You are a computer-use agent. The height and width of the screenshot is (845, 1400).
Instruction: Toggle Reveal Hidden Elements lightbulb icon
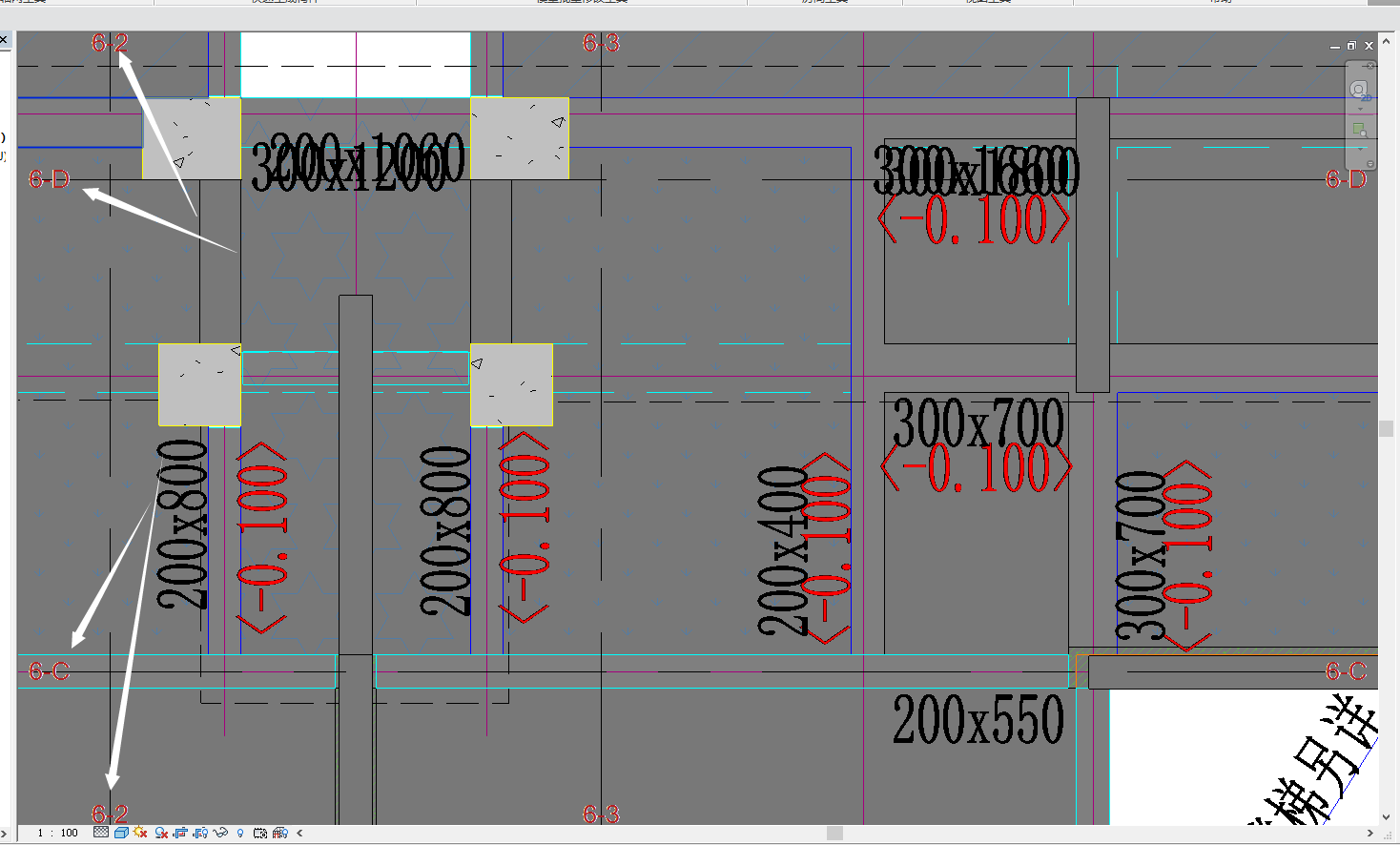tap(240, 833)
